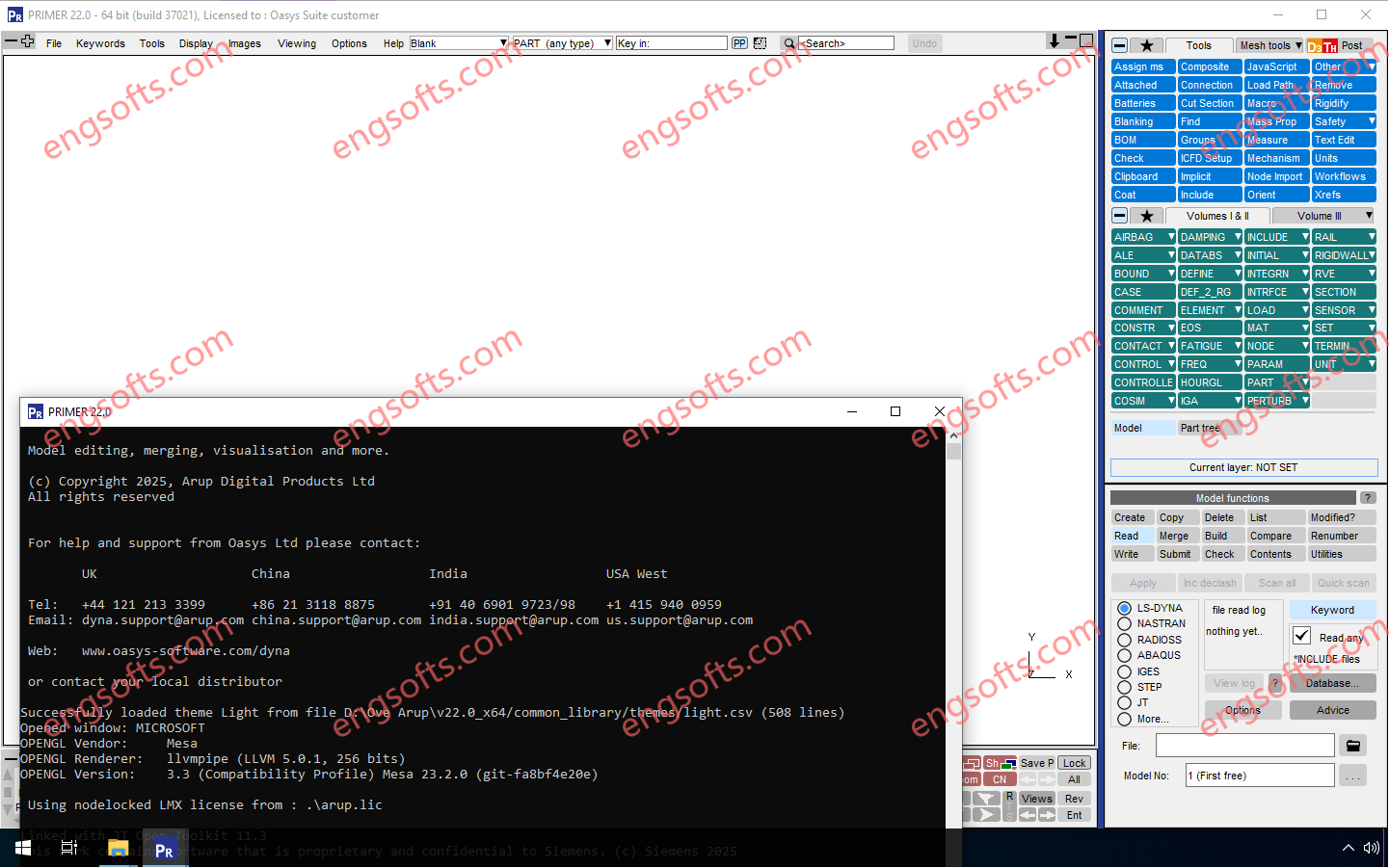This screenshot has height=868, width=1389.
Task: Select the JT format radio button
Action: click(x=1124, y=702)
